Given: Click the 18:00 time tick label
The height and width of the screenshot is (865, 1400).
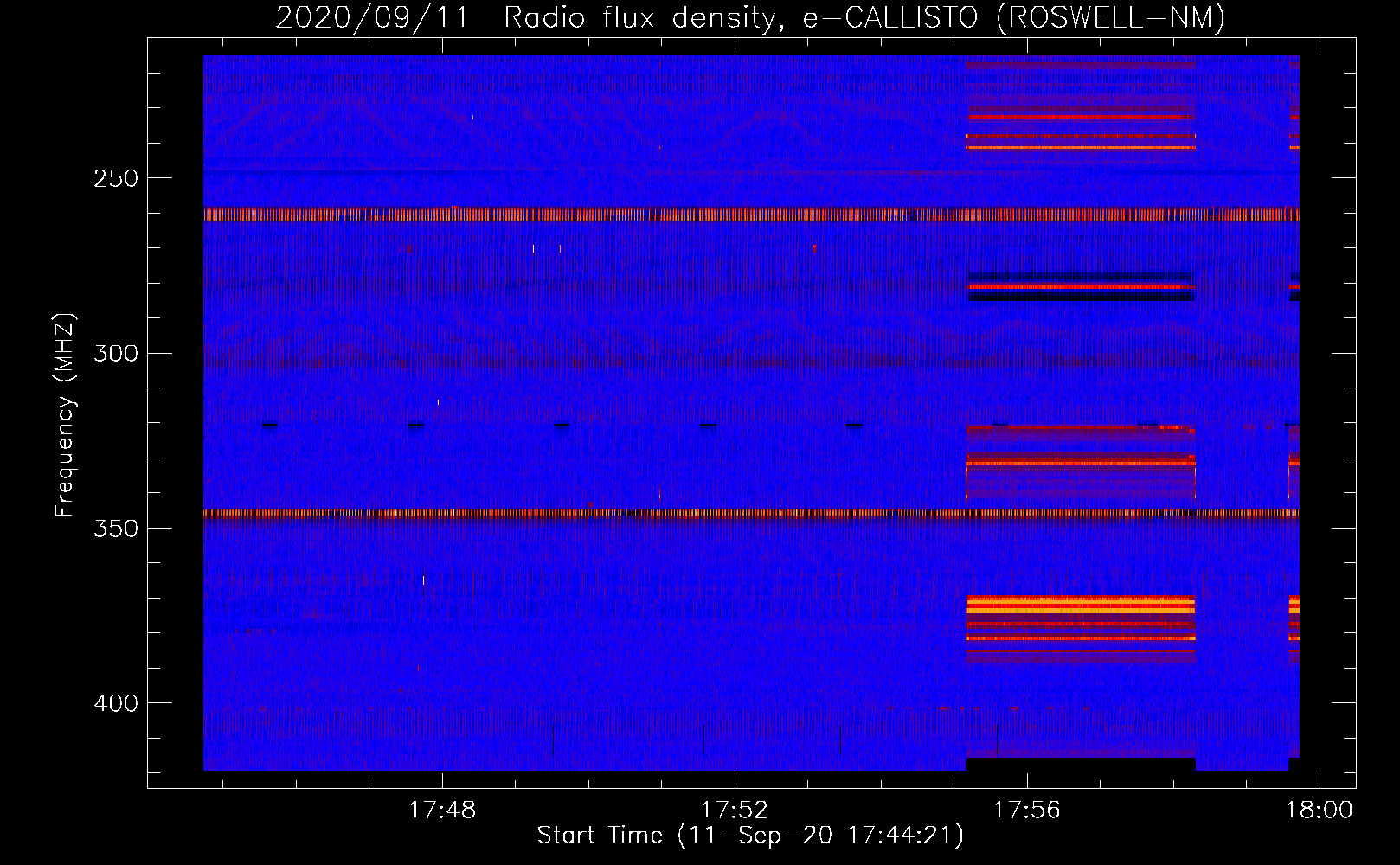Looking at the screenshot, I should click(1320, 811).
